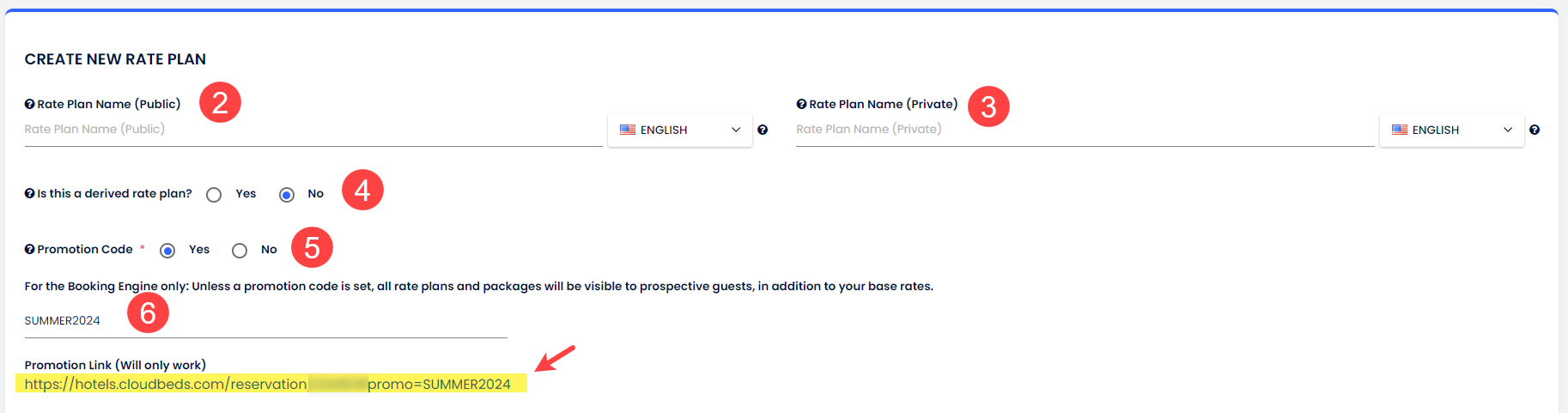Click the Rate Plan Name (Private) text field
This screenshot has height=413, width=1568.
point(1084,130)
